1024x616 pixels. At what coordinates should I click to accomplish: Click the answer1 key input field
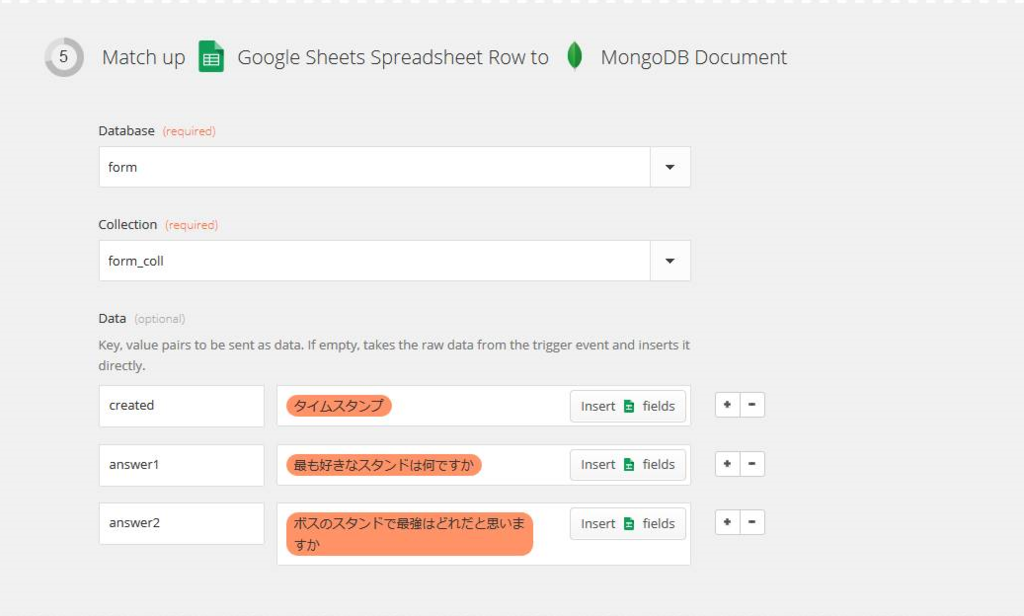[x=182, y=465]
